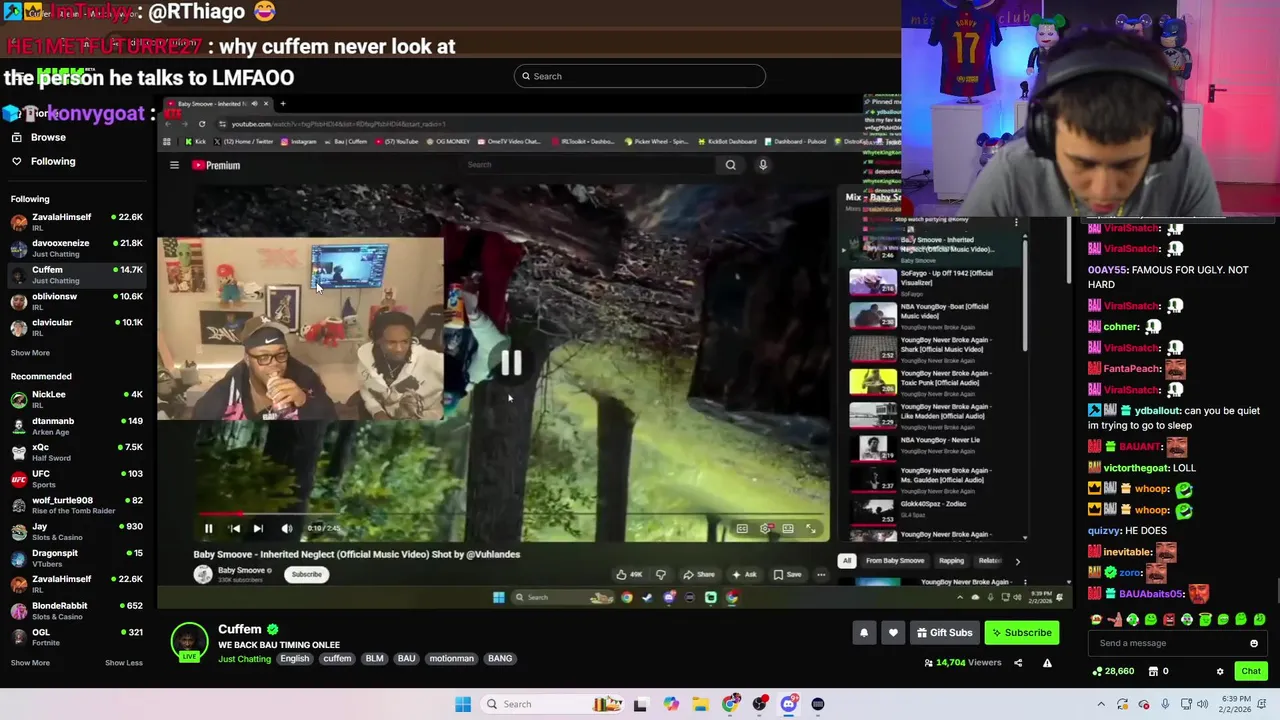Click the Windows taskbar Search box
Screen dimensions: 1280x720
pos(553,704)
